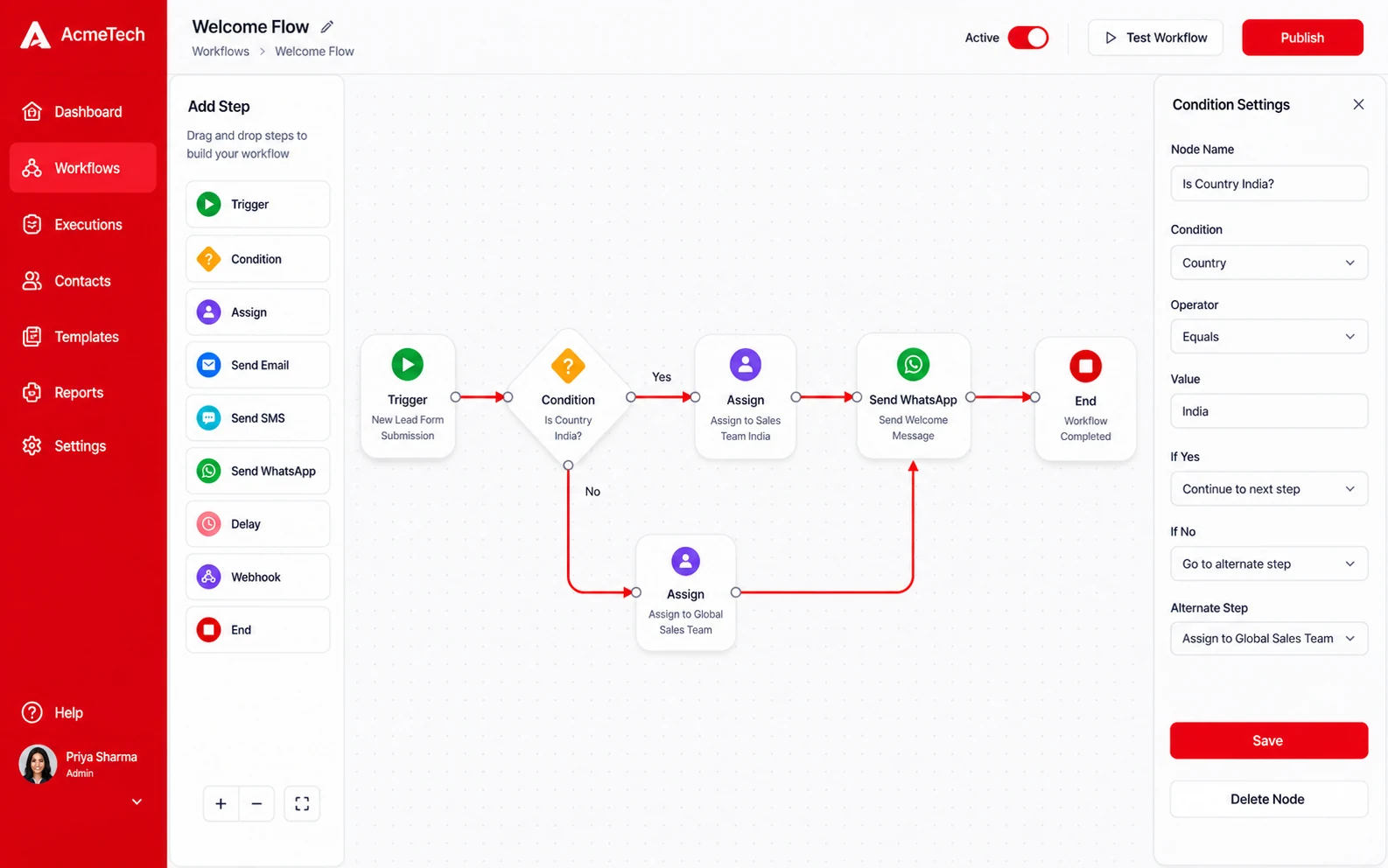Viewport: 1388px width, 868px height.
Task: Click the fit-to-screen icon
Action: tap(302, 803)
